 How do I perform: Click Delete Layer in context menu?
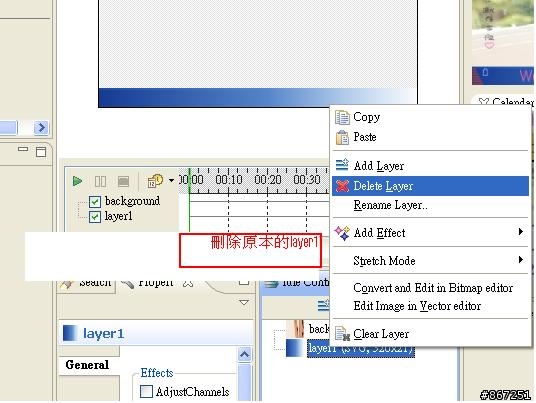[430, 186]
